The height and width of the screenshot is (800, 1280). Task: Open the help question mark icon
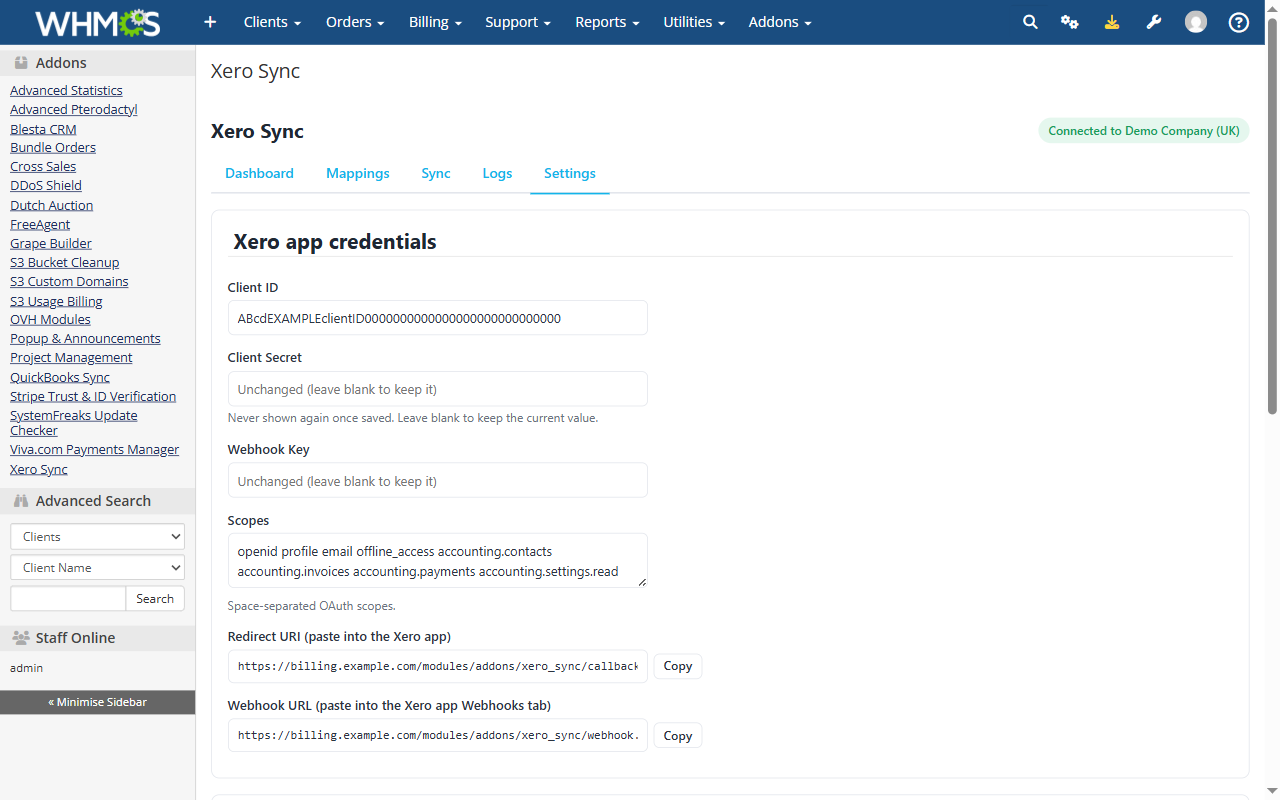pos(1239,22)
